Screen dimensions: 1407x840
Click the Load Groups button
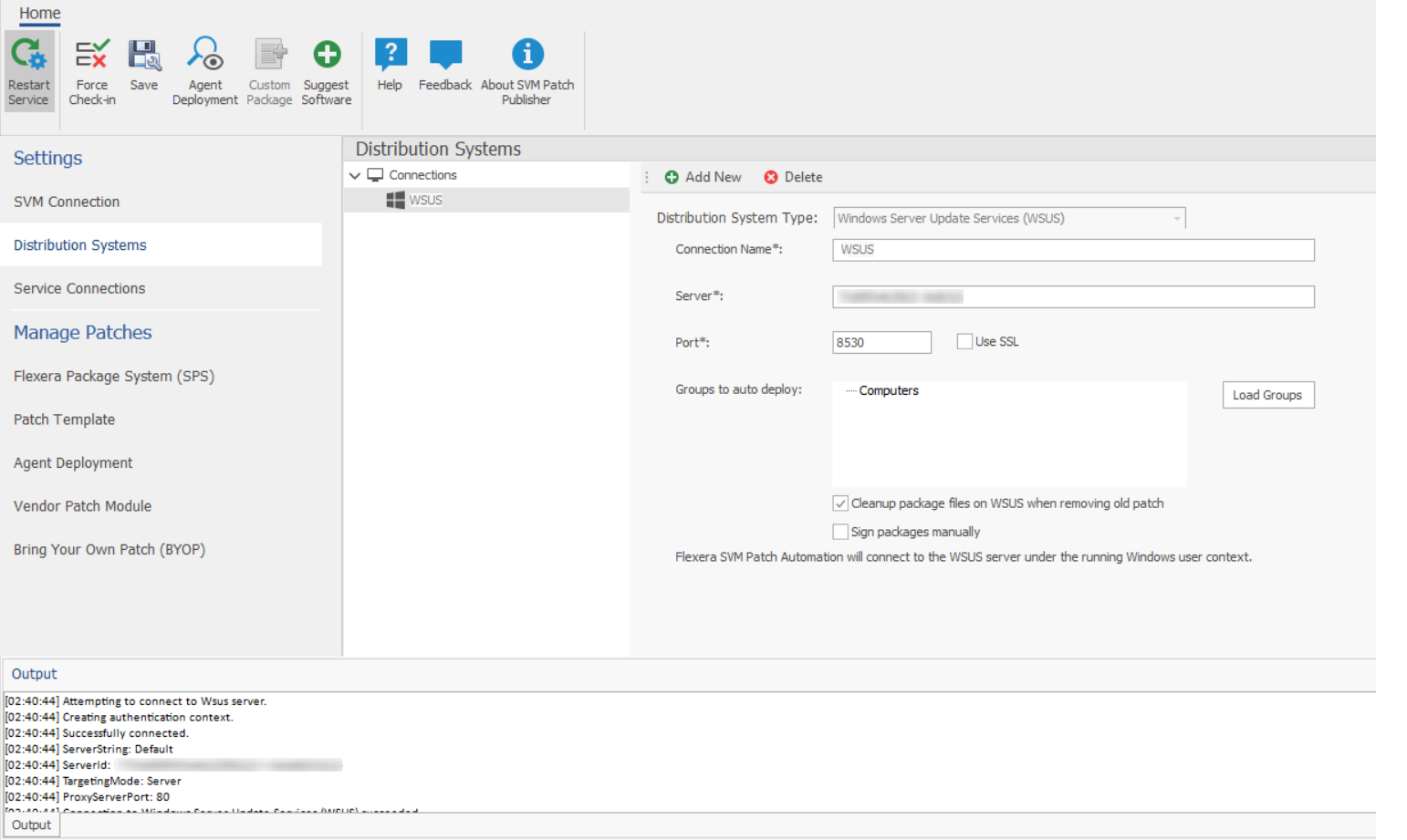[x=1268, y=395]
